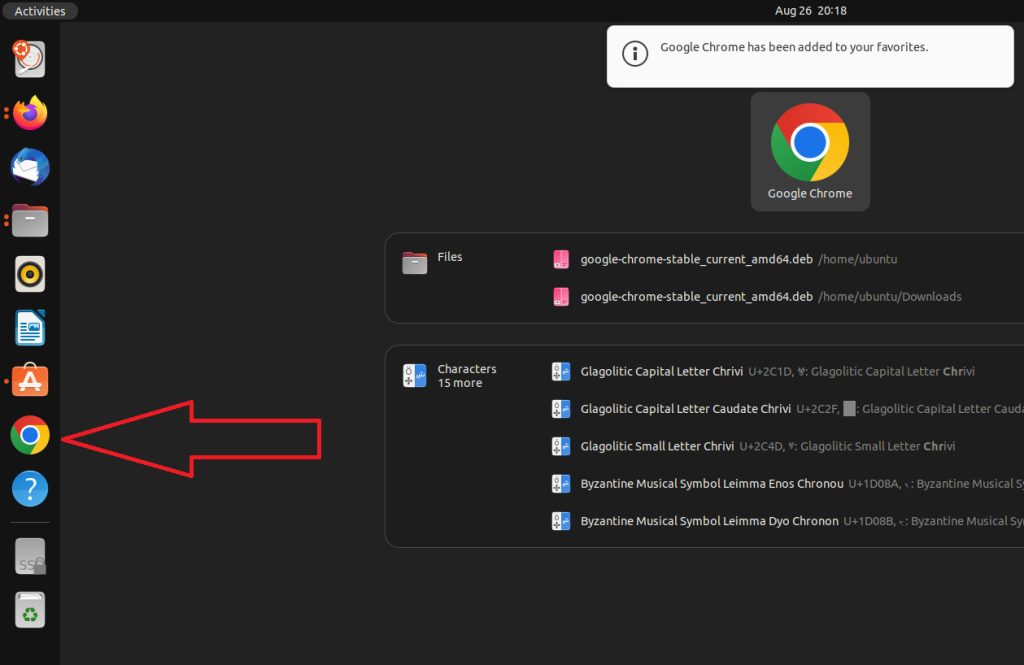
Task: Launch Rhythmbox music player from the dock
Action: click(x=29, y=274)
